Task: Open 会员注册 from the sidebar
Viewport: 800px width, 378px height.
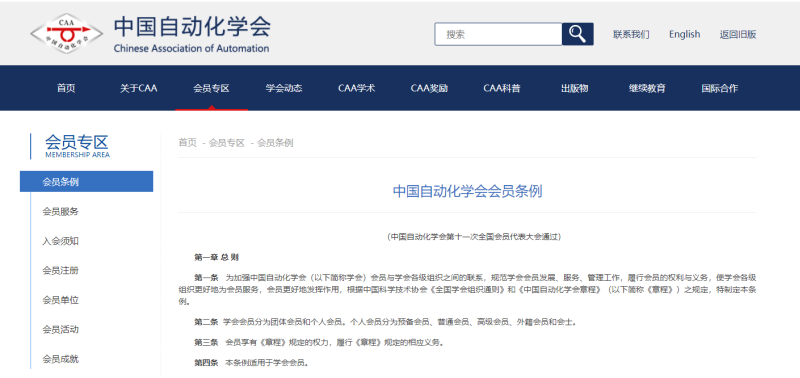Action: point(61,270)
